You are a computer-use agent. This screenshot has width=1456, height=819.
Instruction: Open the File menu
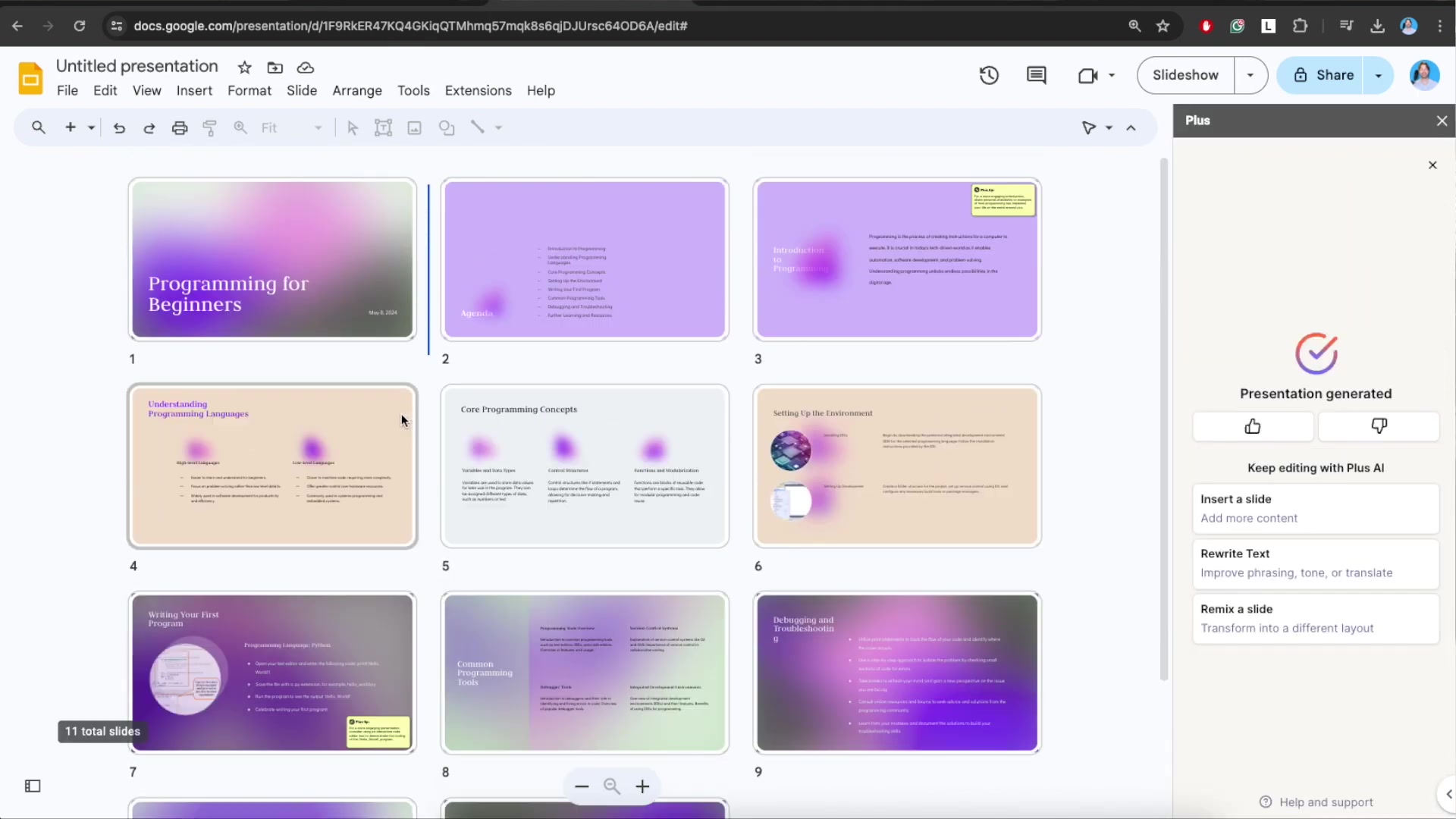tap(67, 90)
